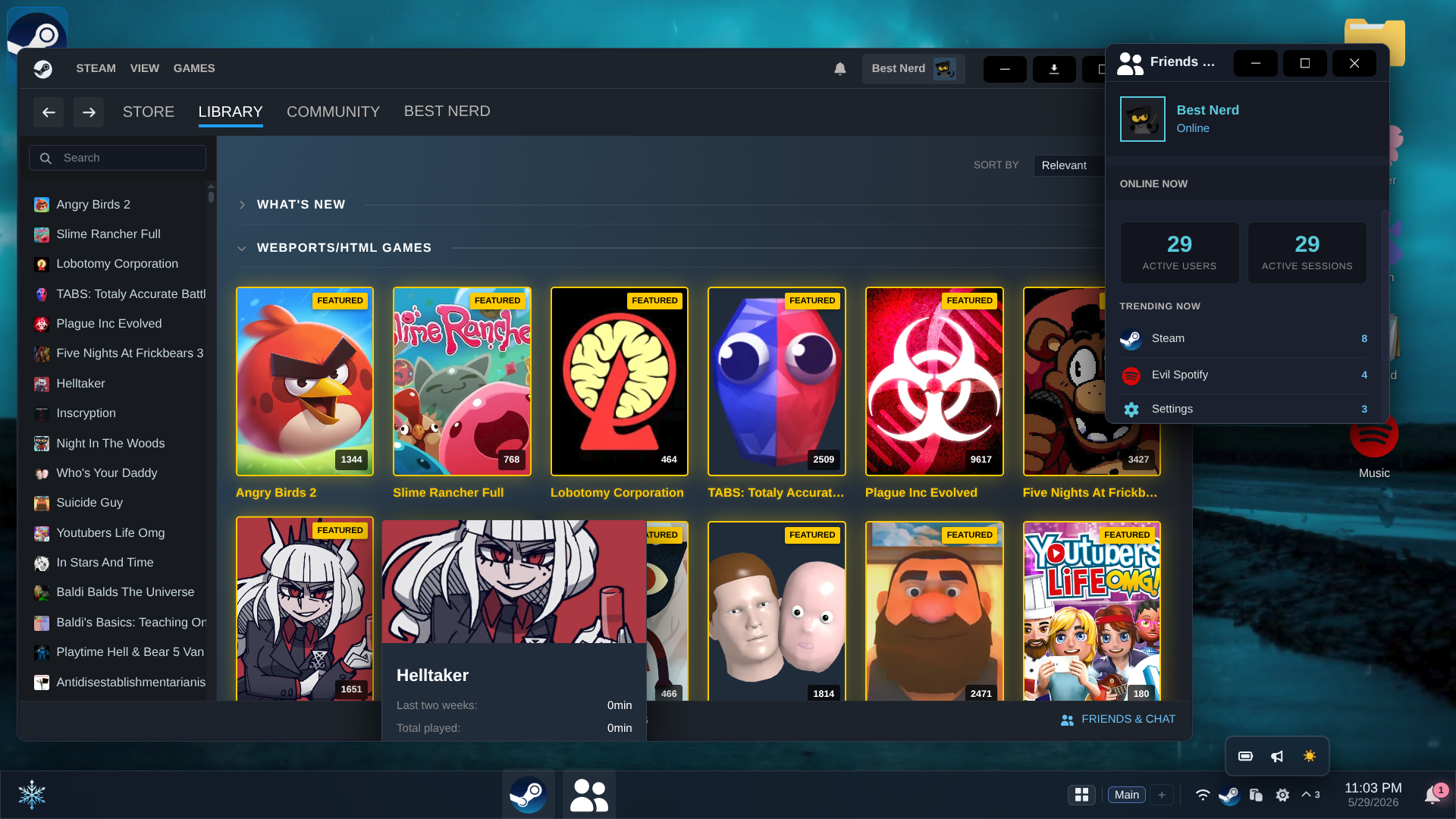This screenshot has width=1456, height=819.
Task: Open the Slime Rancher Full cover
Action: 462,381
